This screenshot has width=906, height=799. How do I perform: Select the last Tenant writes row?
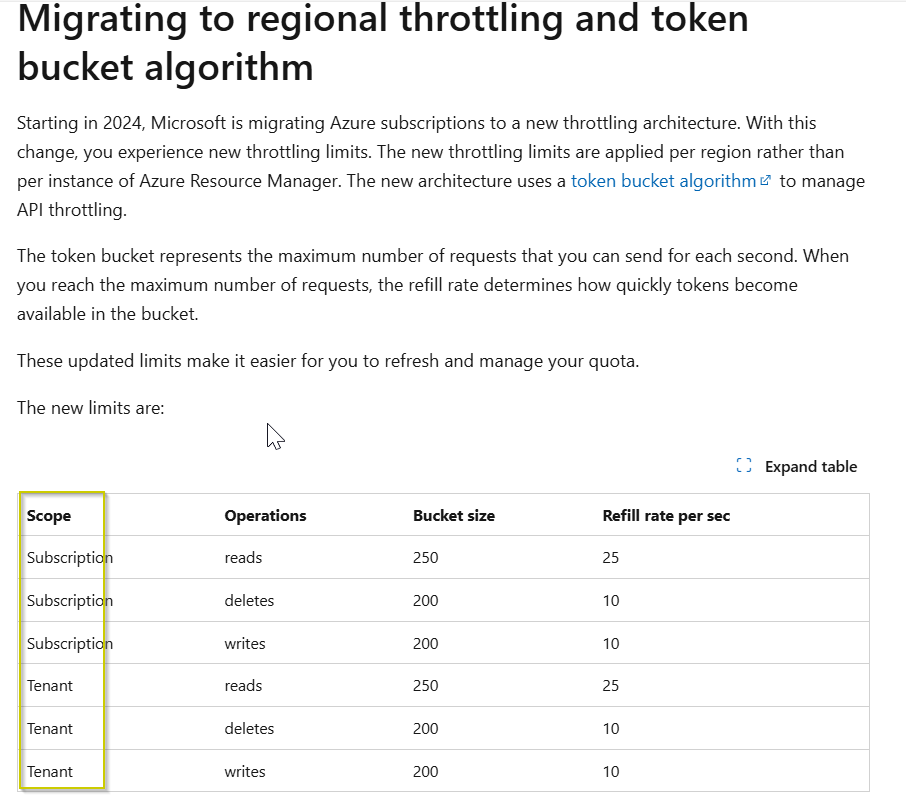[49, 771]
